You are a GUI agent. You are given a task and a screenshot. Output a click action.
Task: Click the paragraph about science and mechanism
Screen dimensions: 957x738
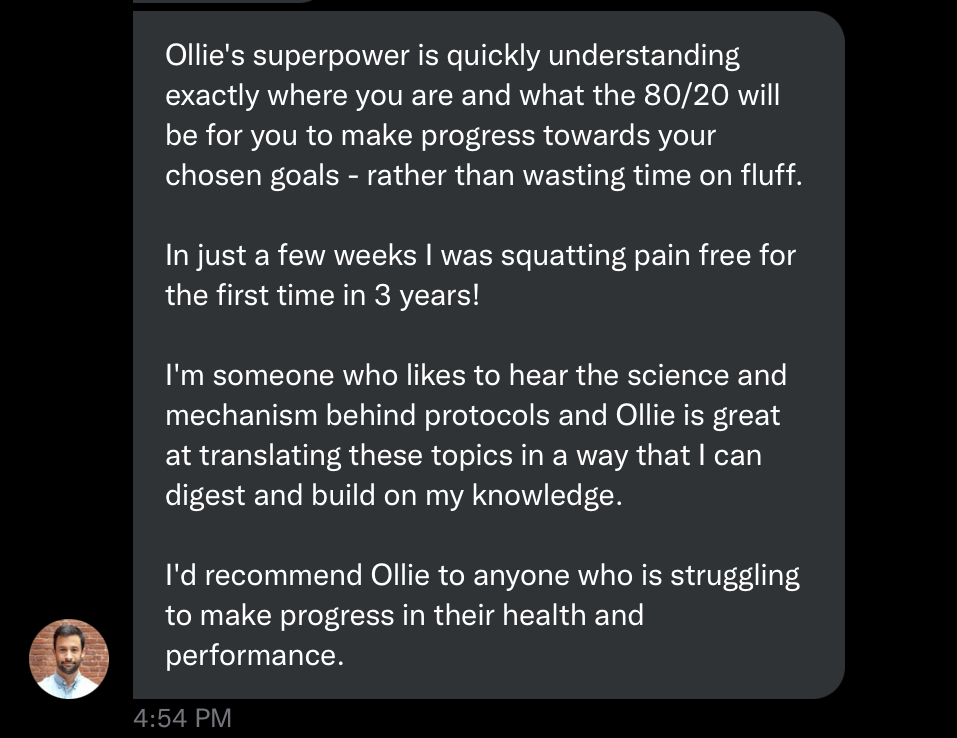(476, 435)
